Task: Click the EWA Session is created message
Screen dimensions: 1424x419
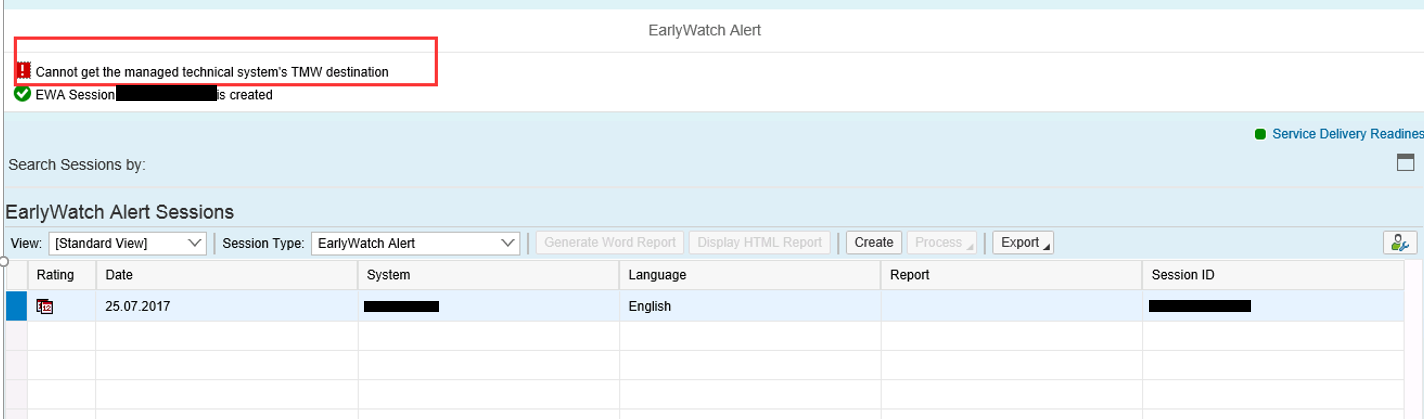Action: pos(154,95)
